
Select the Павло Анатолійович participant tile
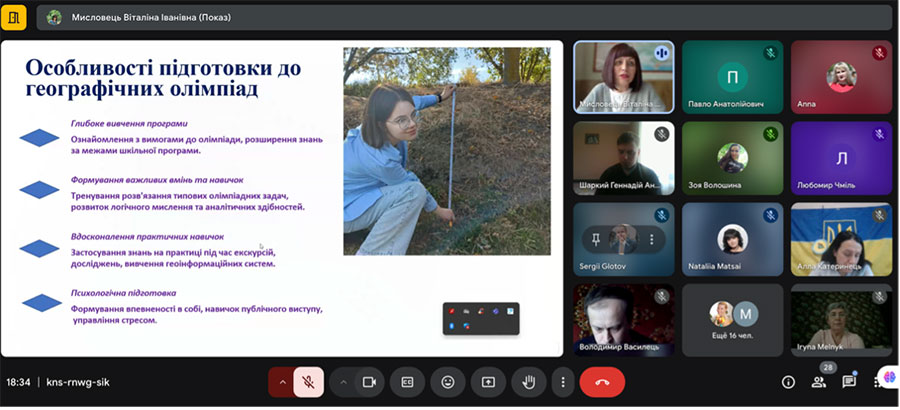pyautogui.click(x=732, y=77)
